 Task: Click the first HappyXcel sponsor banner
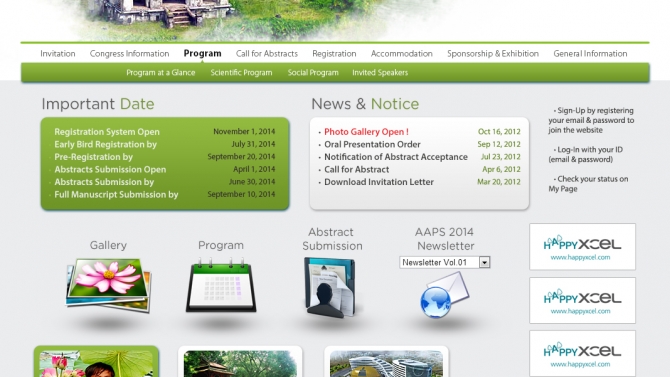pyautogui.click(x=582, y=247)
